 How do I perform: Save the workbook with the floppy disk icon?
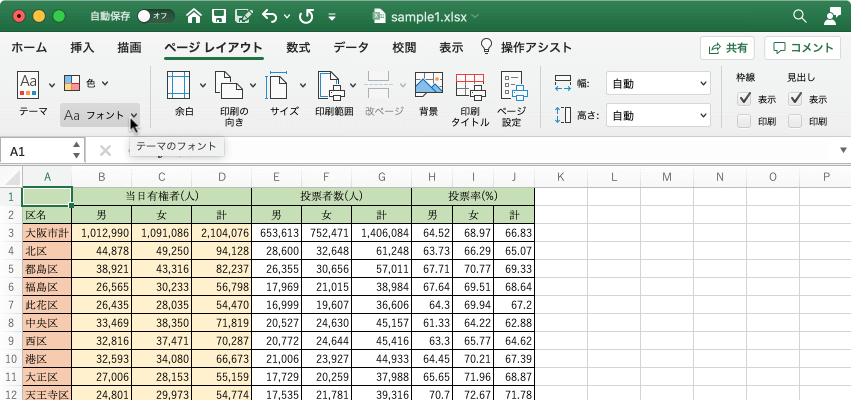pos(219,16)
